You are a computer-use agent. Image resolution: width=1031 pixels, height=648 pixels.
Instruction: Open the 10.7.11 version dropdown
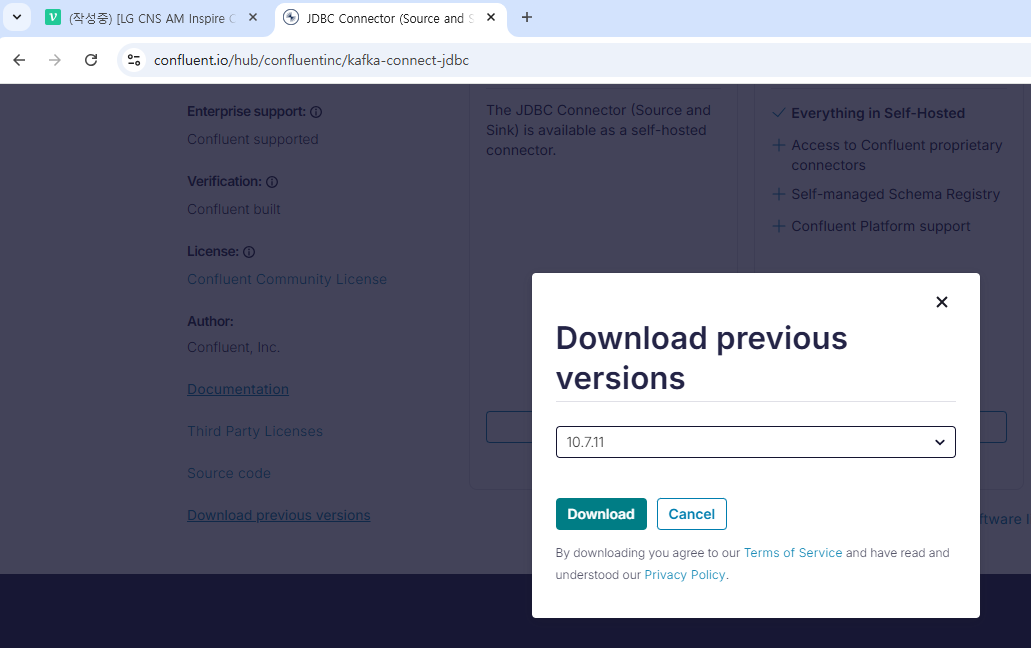tap(755, 442)
